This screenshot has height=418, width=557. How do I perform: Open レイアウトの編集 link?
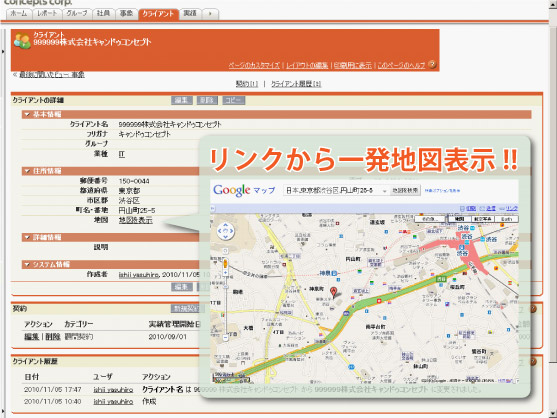pos(307,65)
